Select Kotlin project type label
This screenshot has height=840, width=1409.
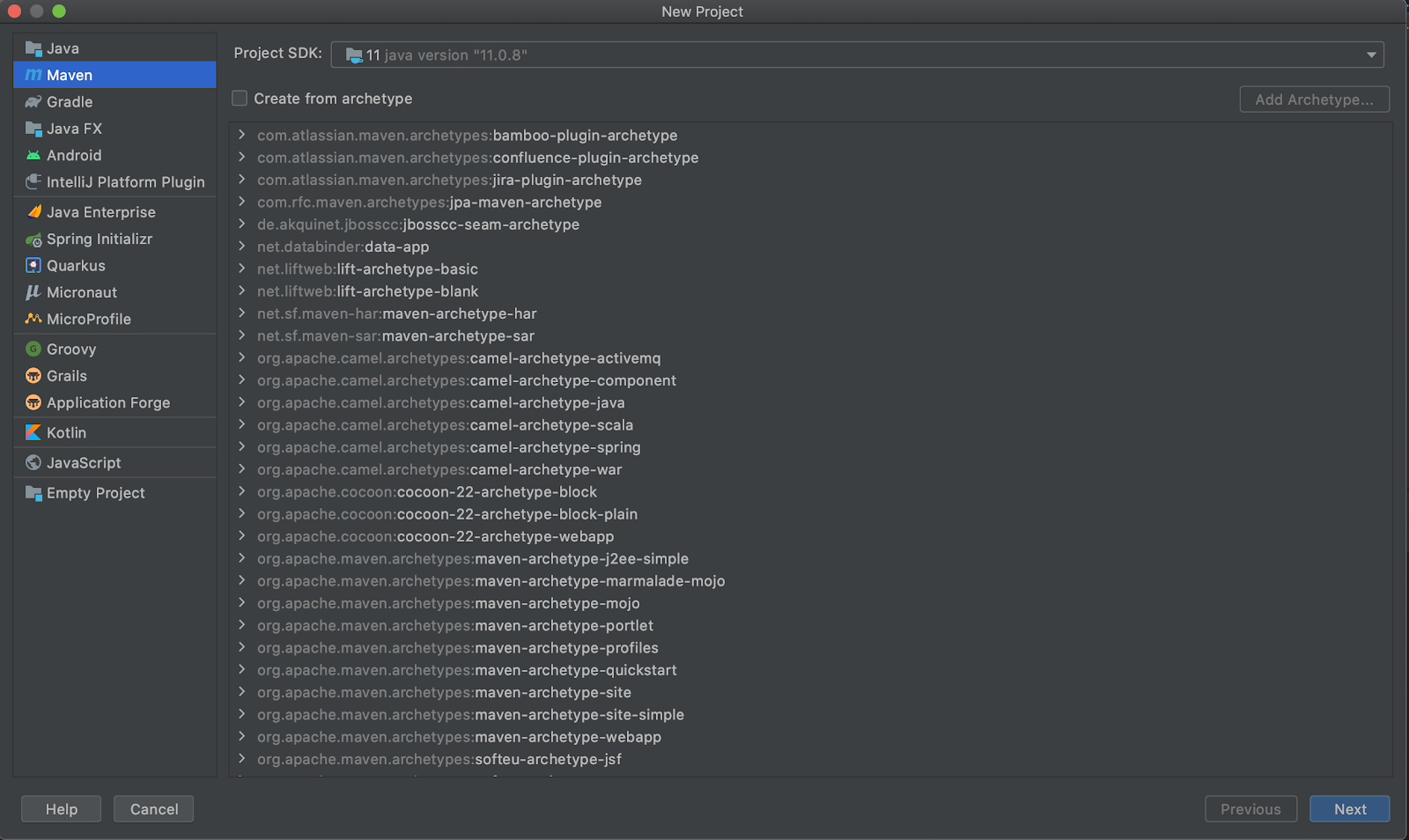pyautogui.click(x=66, y=433)
